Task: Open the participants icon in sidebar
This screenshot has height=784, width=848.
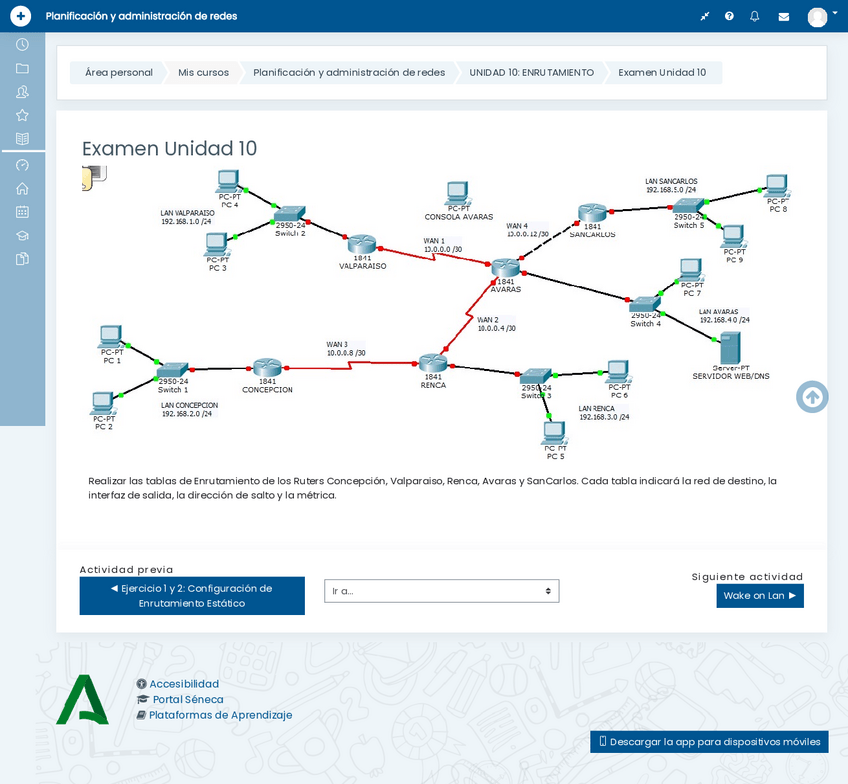Action: click(22, 92)
